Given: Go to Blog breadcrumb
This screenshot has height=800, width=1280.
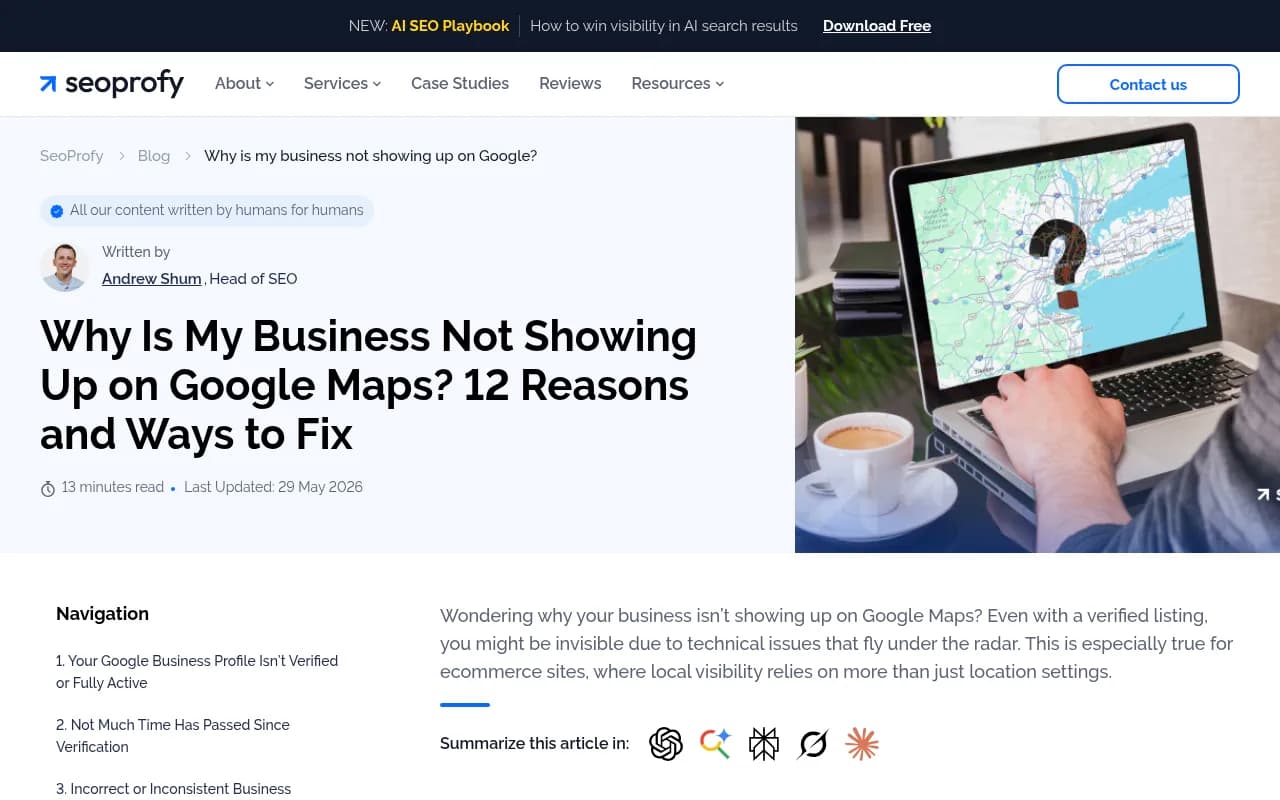Looking at the screenshot, I should [154, 156].
